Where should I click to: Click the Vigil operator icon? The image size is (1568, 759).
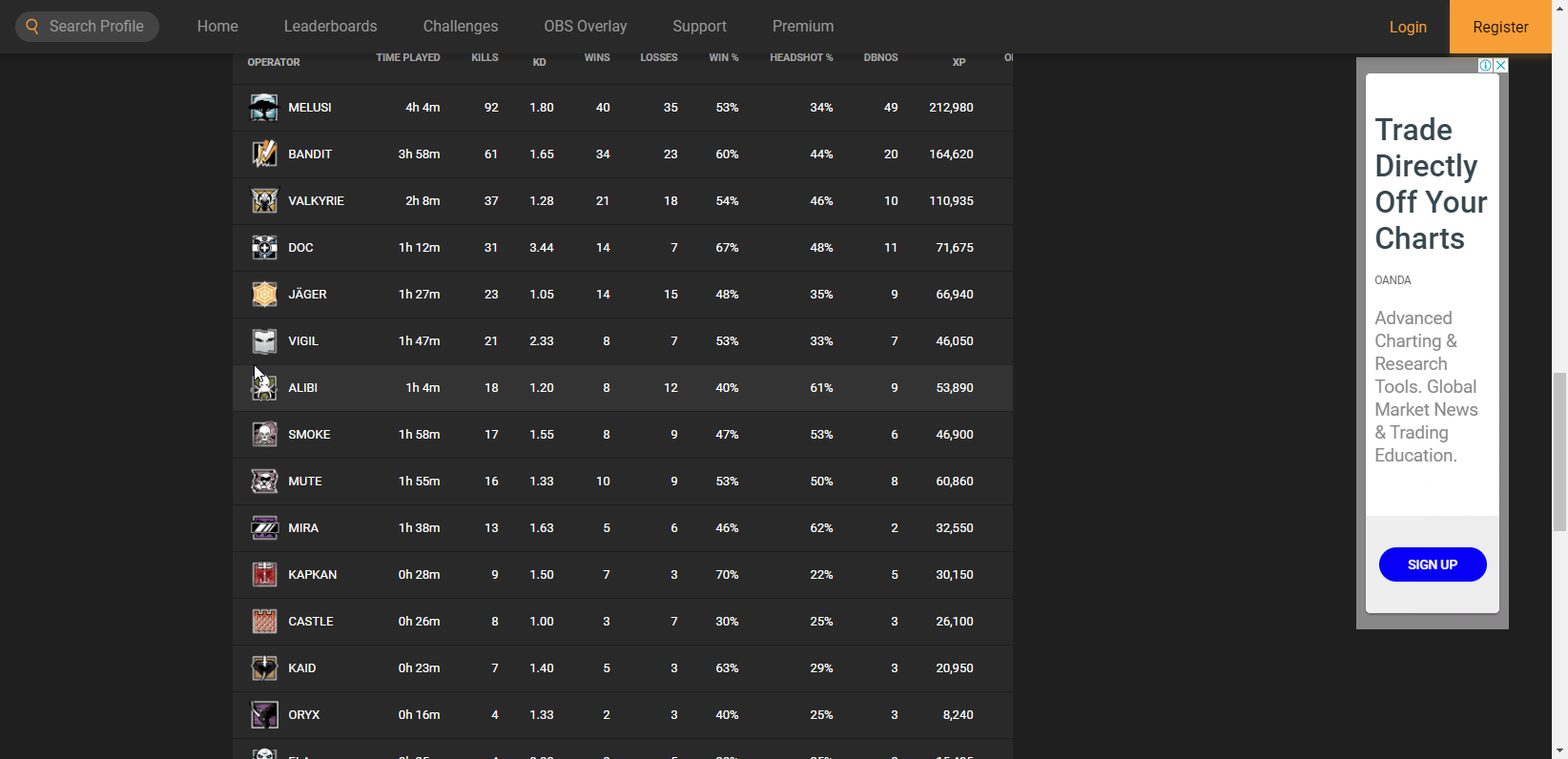click(x=264, y=341)
